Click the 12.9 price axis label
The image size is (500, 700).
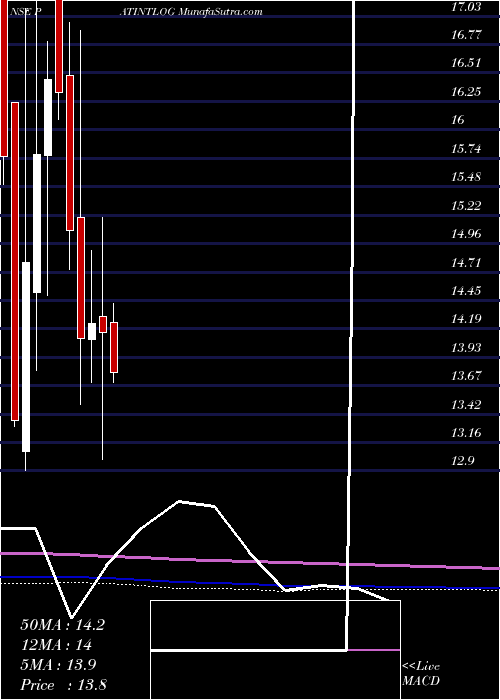tap(463, 461)
